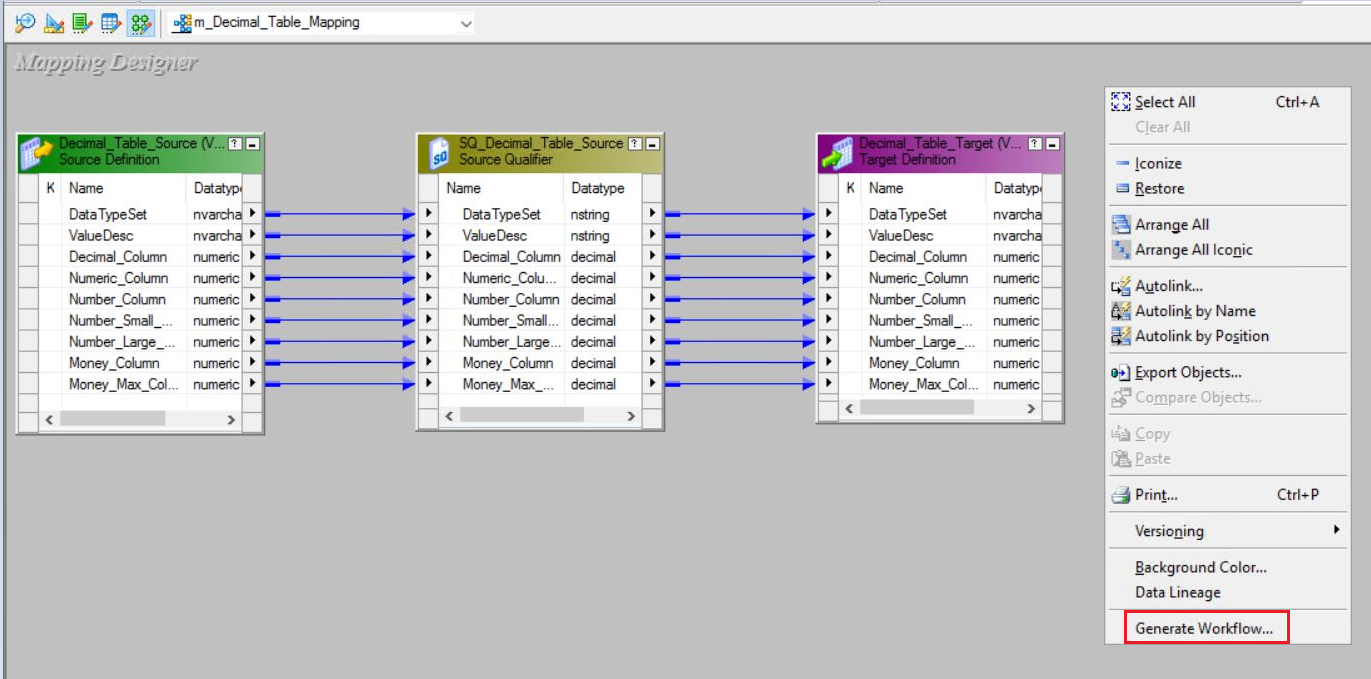Screen dimensions: 1371x679
Task: Open the Target Designer tool
Action: point(54,22)
